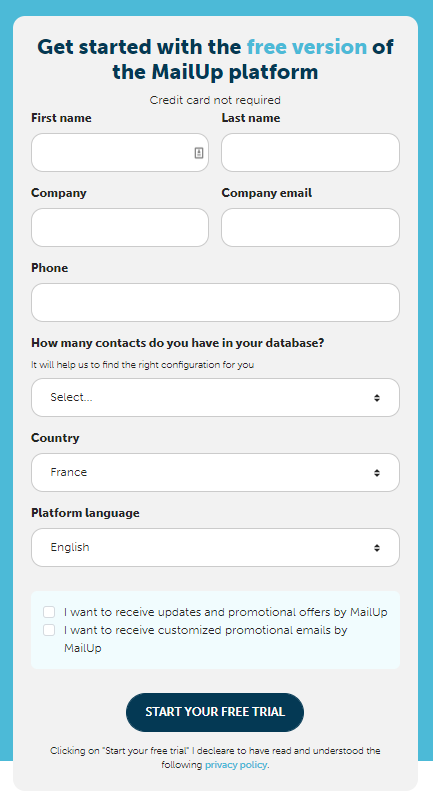
Task: Click the Start Your Free Trial button
Action: tap(215, 712)
